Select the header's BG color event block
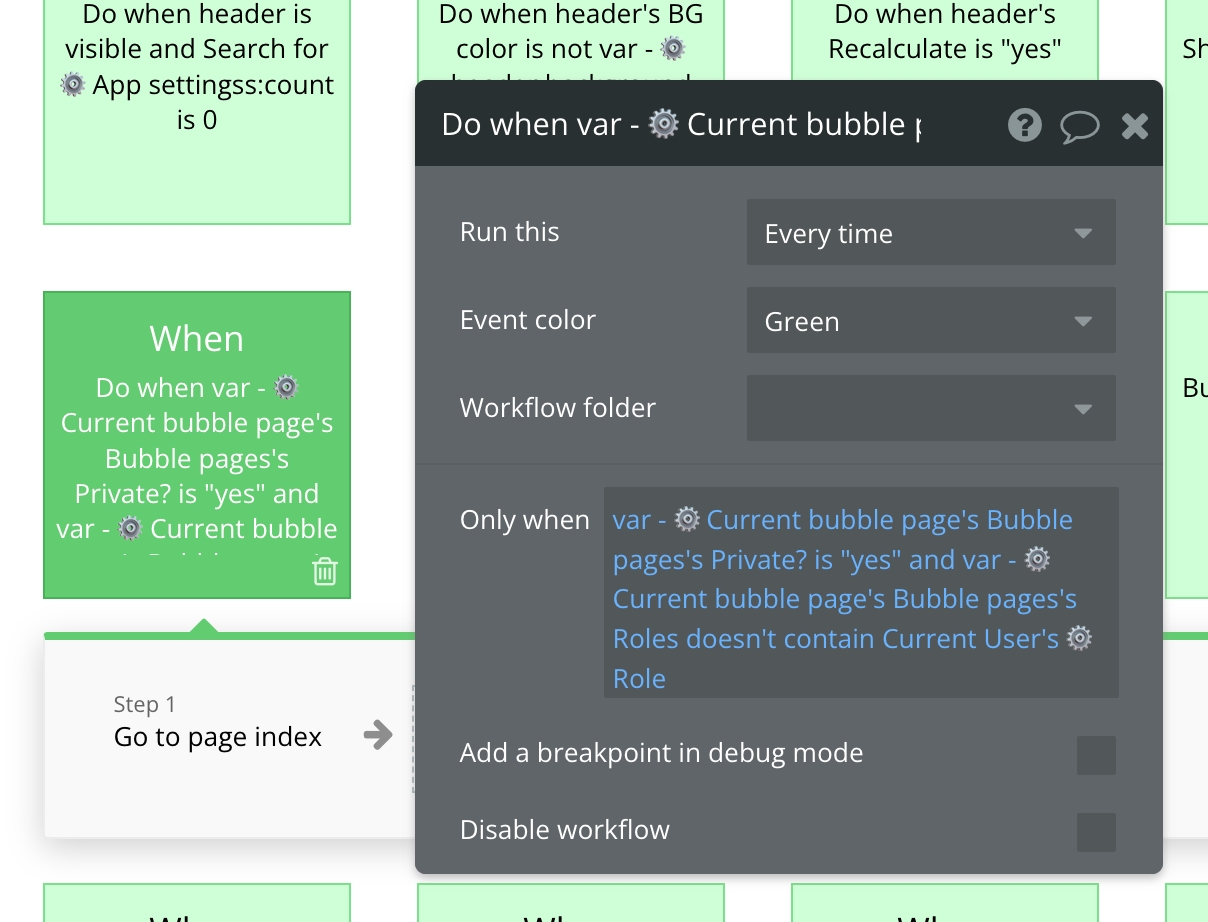The image size is (1208, 922). click(571, 40)
